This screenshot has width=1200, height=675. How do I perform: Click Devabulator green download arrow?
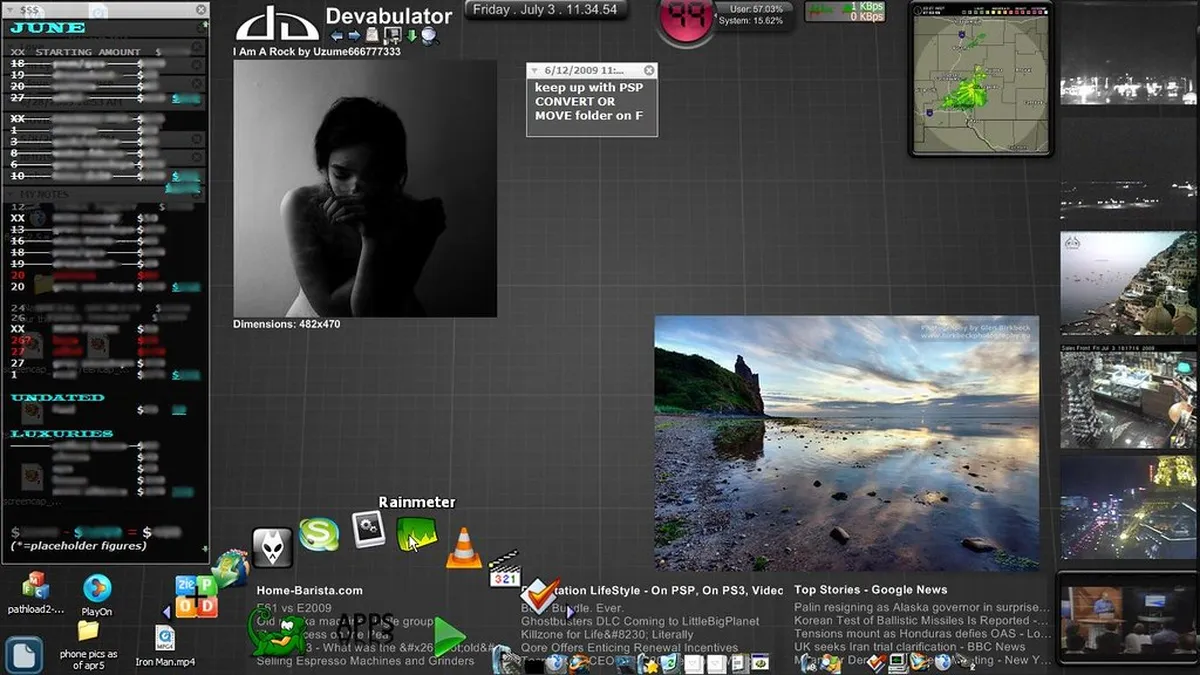(411, 36)
